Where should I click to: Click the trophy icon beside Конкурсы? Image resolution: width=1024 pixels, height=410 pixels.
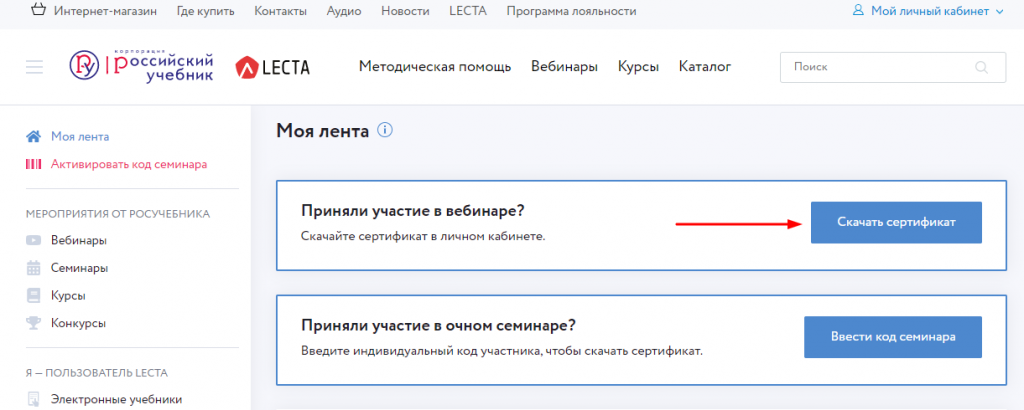point(33,323)
